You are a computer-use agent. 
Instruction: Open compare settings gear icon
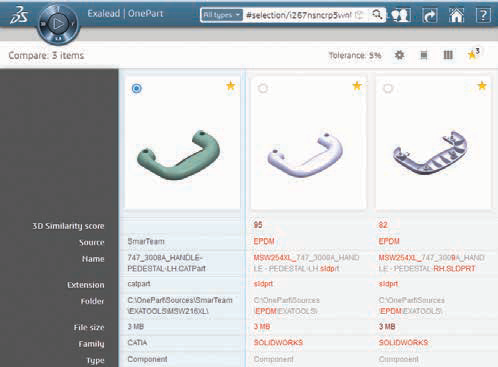(x=399, y=55)
